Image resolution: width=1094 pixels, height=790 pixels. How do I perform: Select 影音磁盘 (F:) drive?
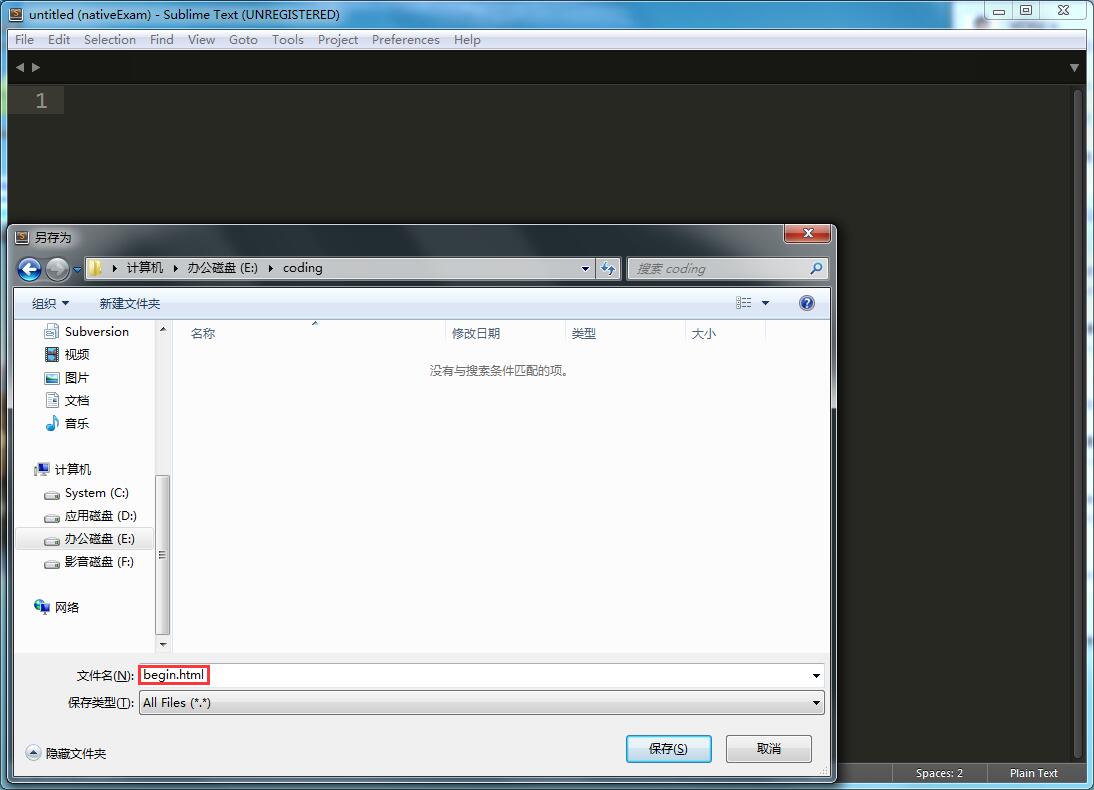(x=98, y=562)
